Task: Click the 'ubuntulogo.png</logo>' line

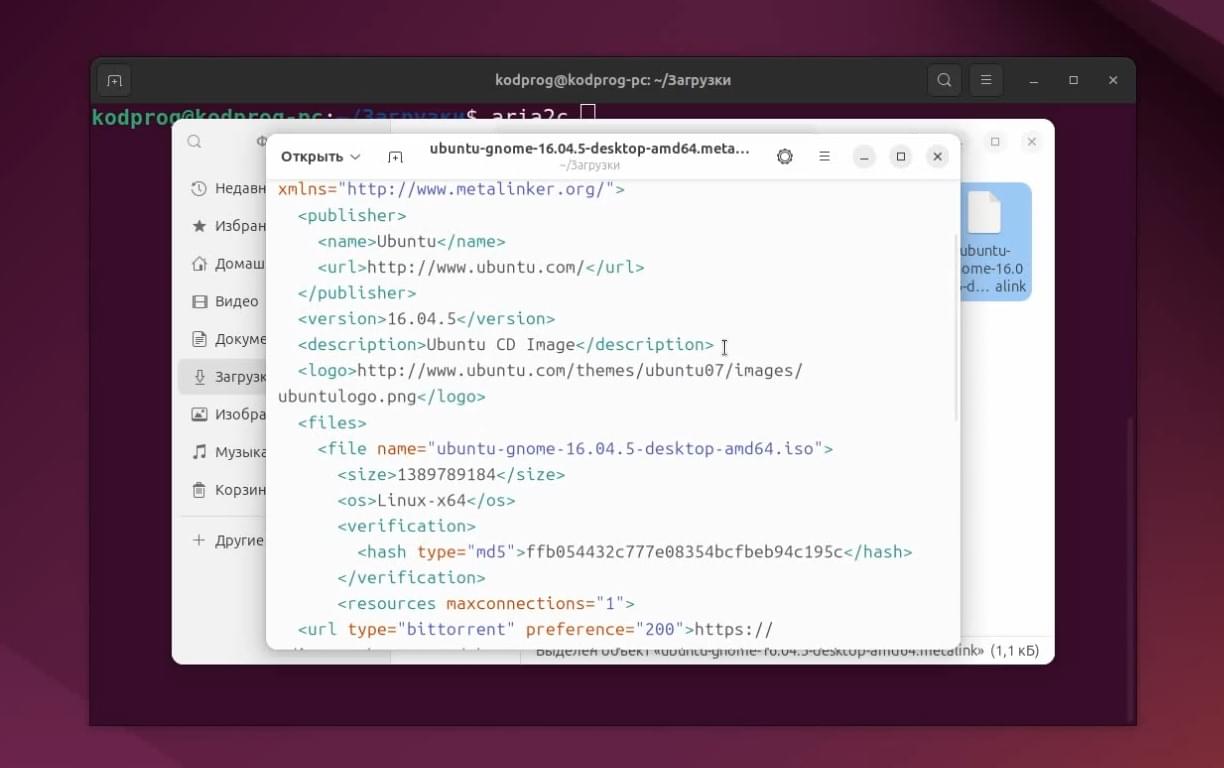Action: (382, 397)
